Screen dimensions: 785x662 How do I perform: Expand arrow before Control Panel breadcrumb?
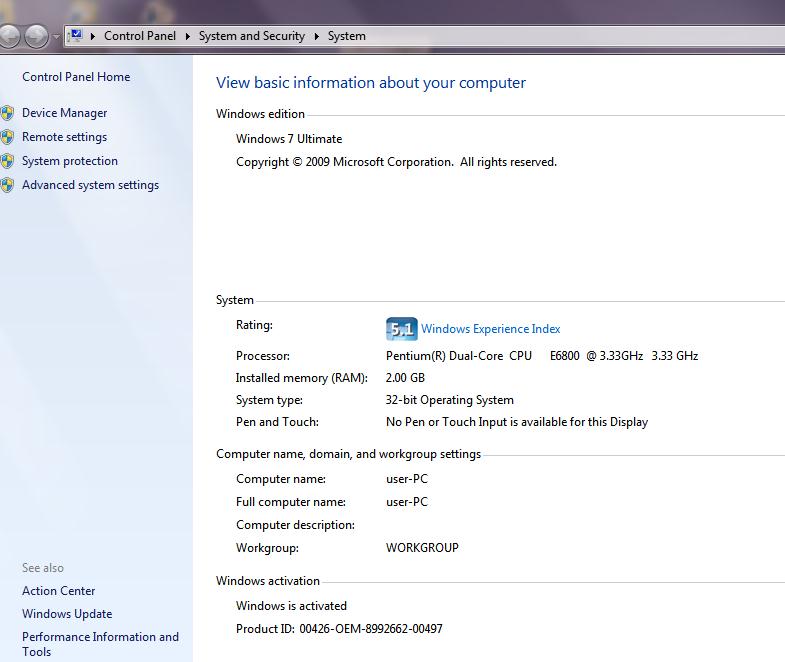coord(93,36)
